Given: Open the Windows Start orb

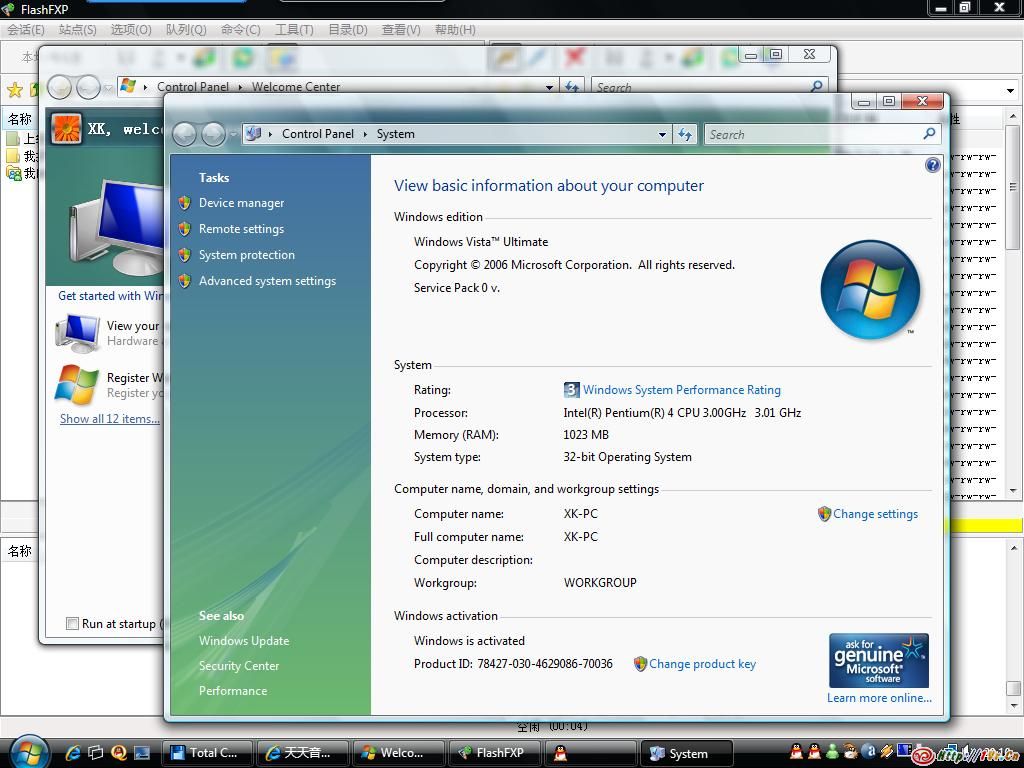Looking at the screenshot, I should point(29,751).
